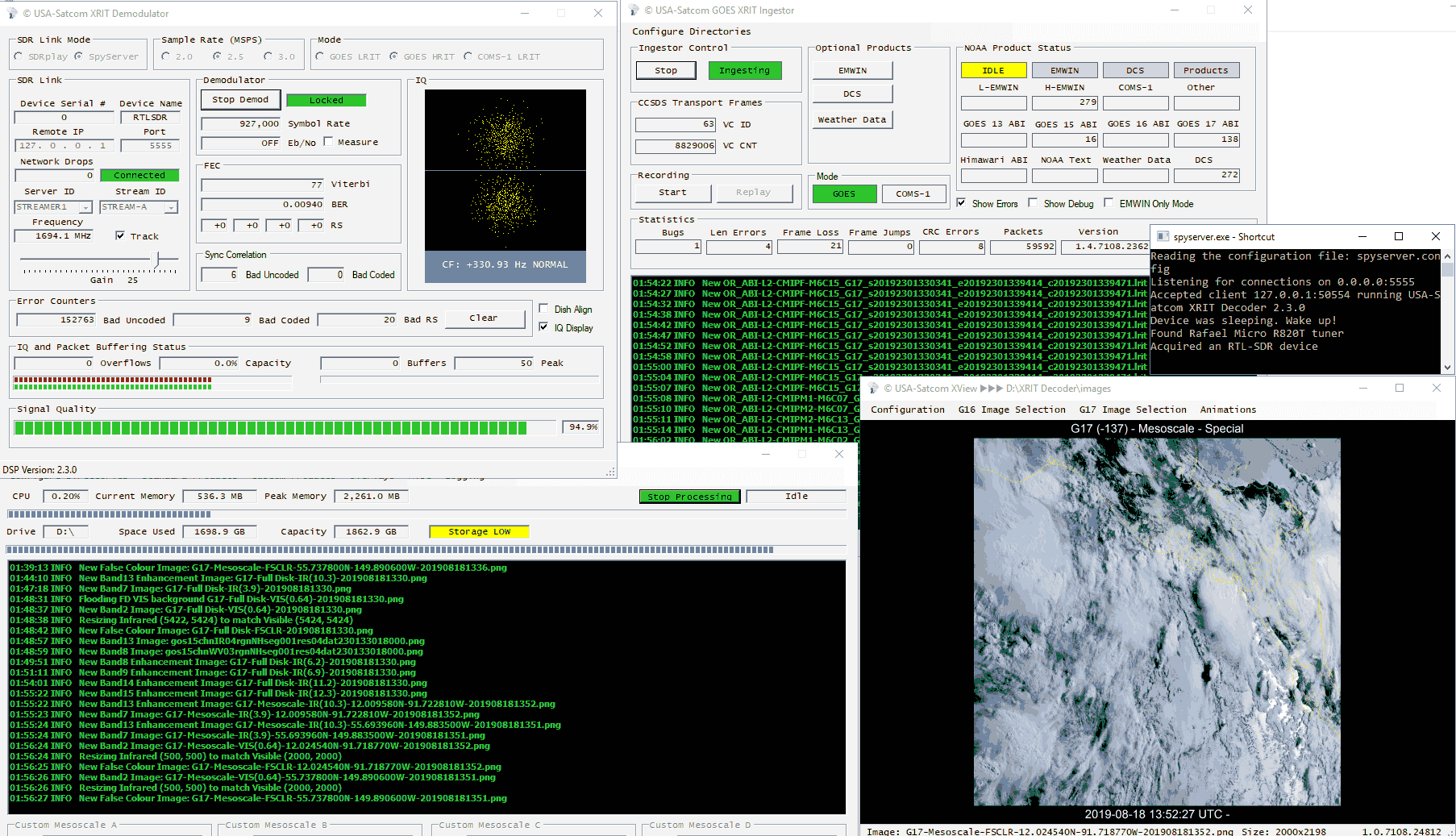The image size is (1456, 836).
Task: Click the Idle status field beside Stop Processing
Action: point(796,497)
